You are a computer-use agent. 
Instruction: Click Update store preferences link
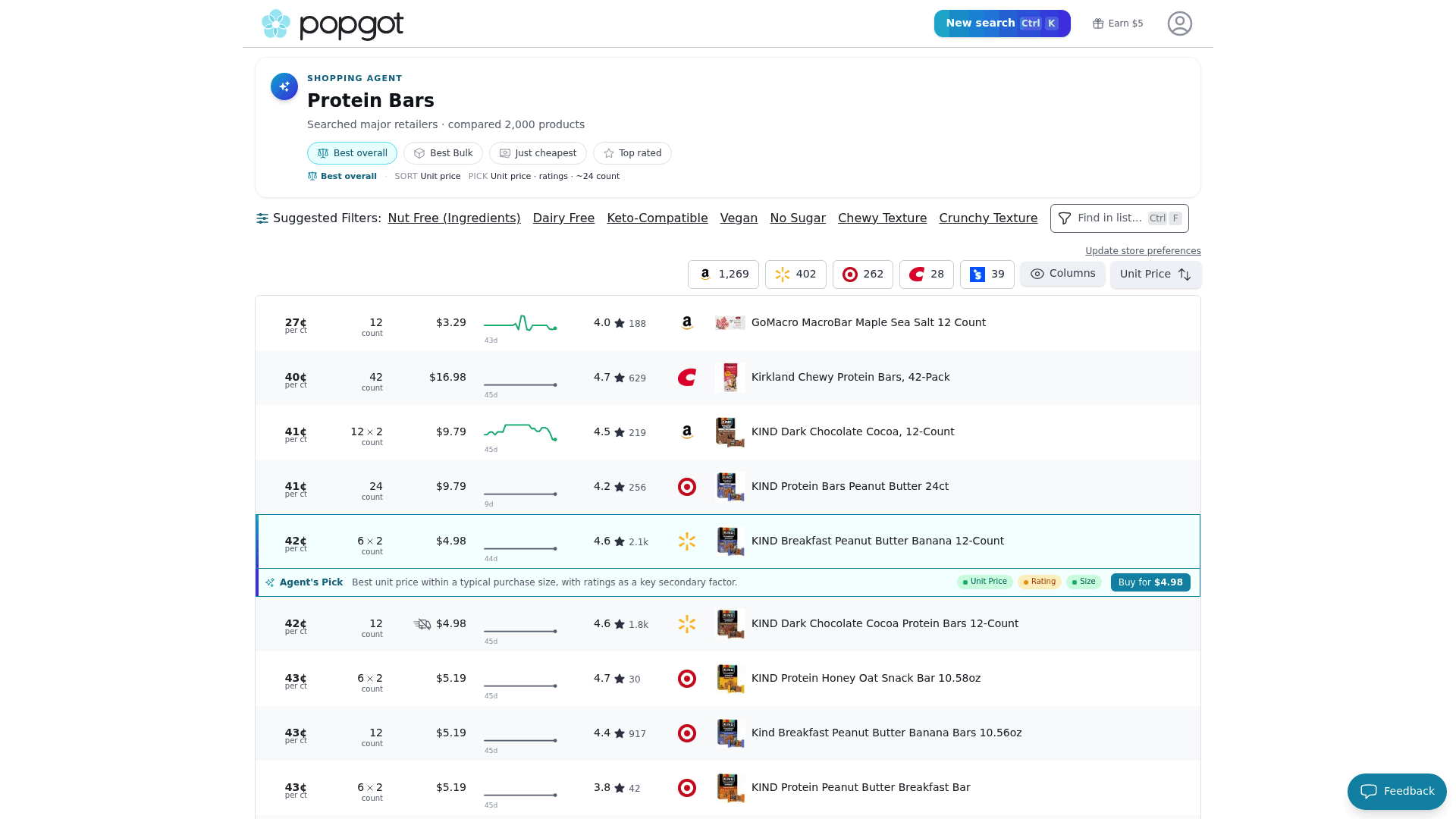1143,251
